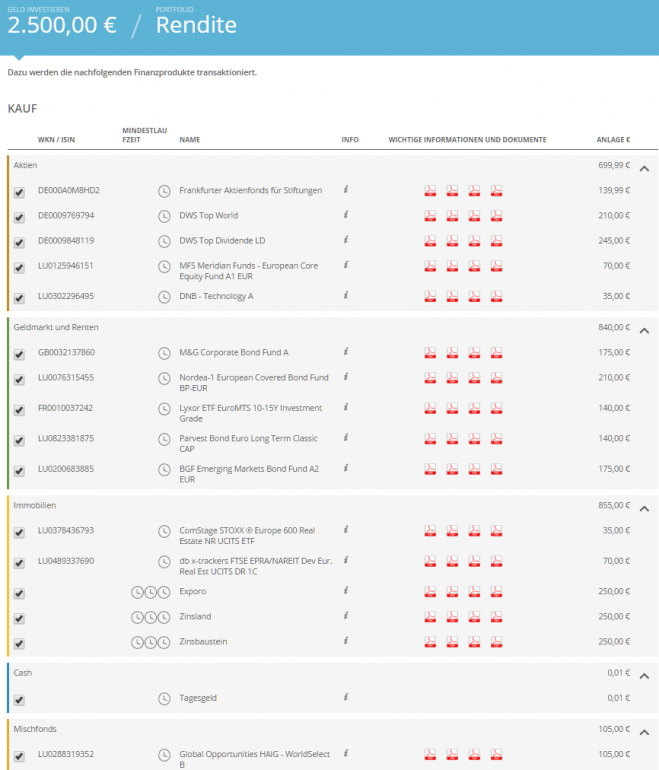
Task: Open third PDF document for Zinsland
Action: (474, 616)
